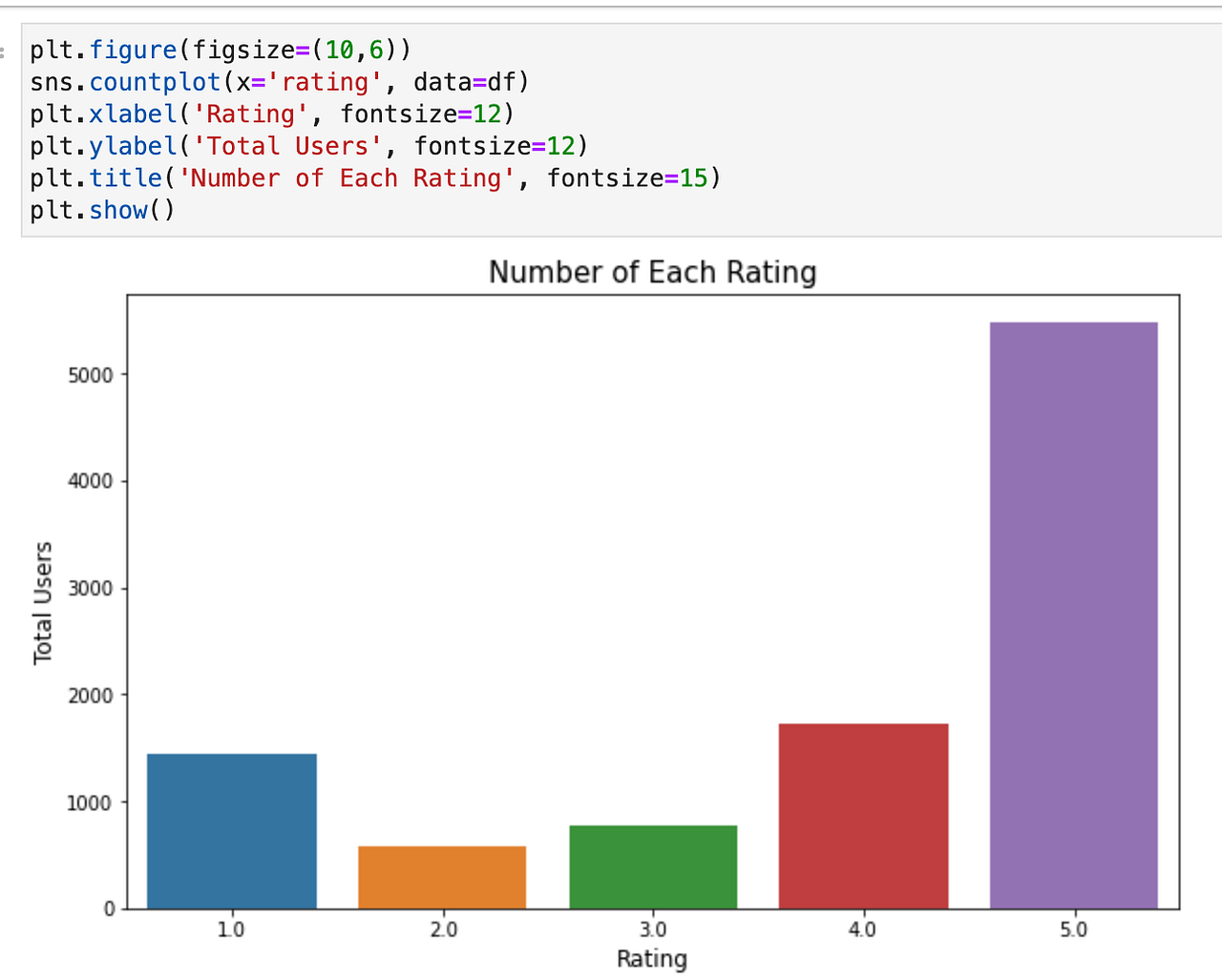1222x980 pixels.
Task: Click the 'Rating' x-axis label
Action: (652, 959)
